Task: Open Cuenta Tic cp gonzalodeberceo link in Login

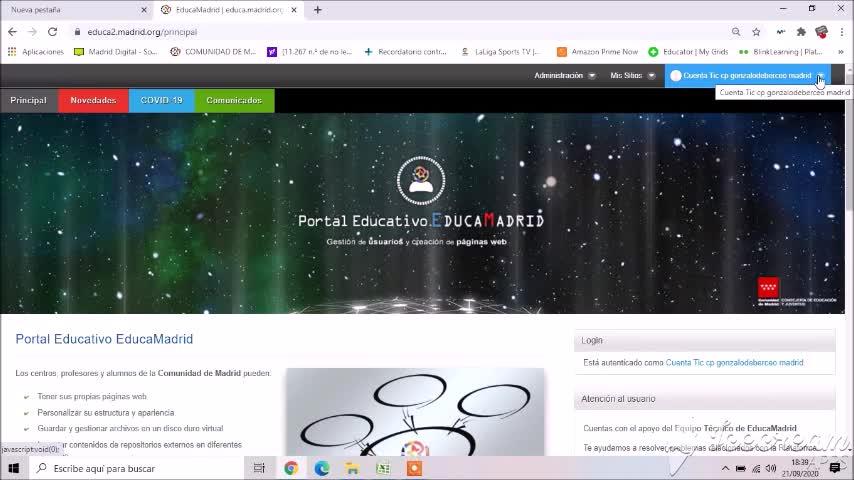Action: coord(734,363)
